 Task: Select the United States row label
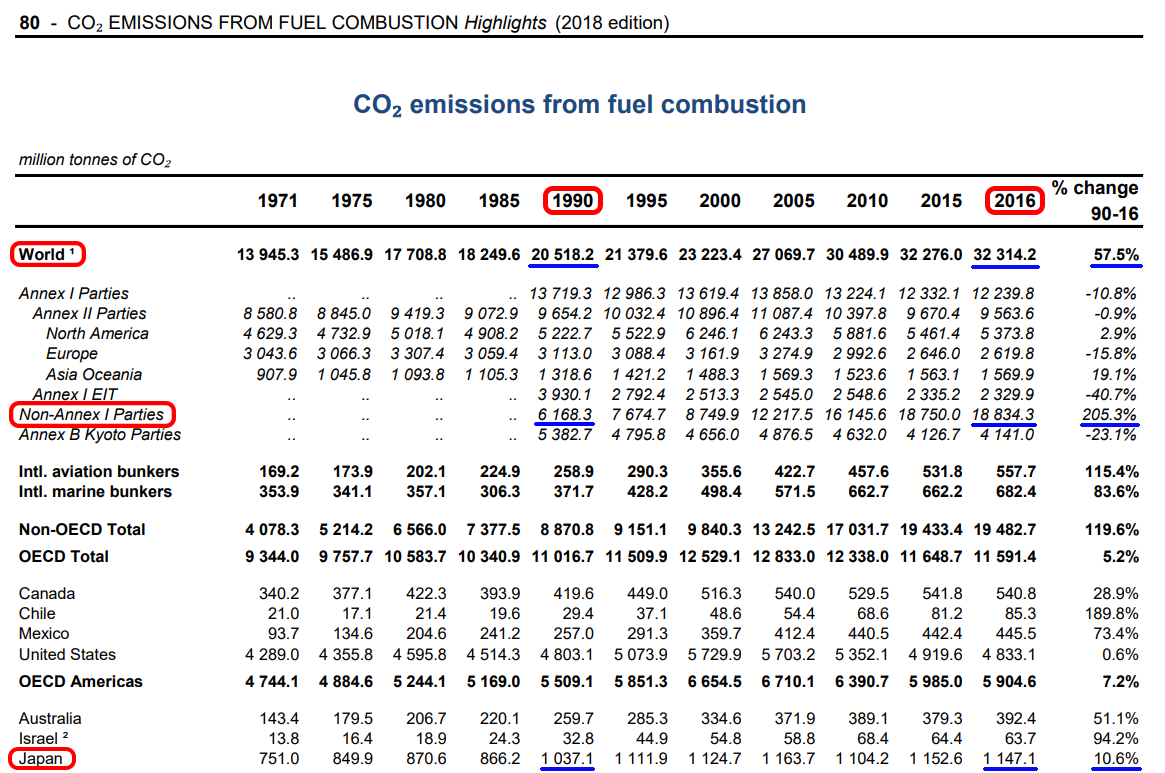click(67, 654)
